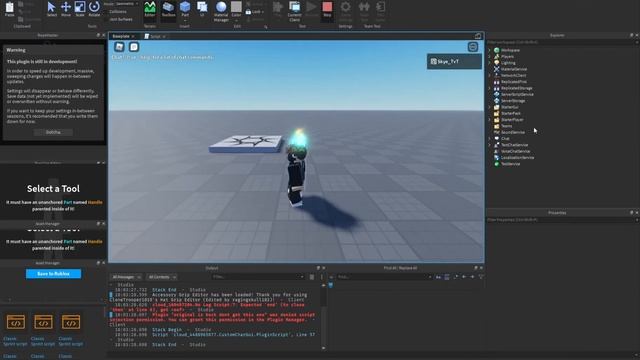Open the All Messages dropdown
The image size is (640, 360).
[x=127, y=277]
